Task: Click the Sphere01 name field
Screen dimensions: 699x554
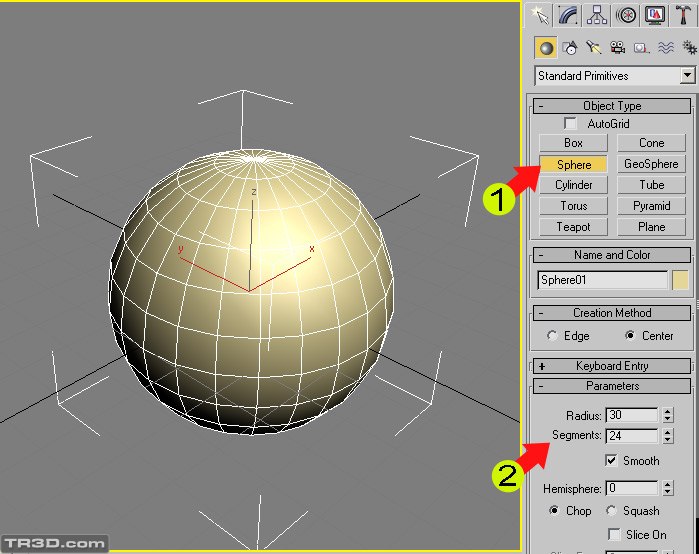Action: [x=602, y=281]
